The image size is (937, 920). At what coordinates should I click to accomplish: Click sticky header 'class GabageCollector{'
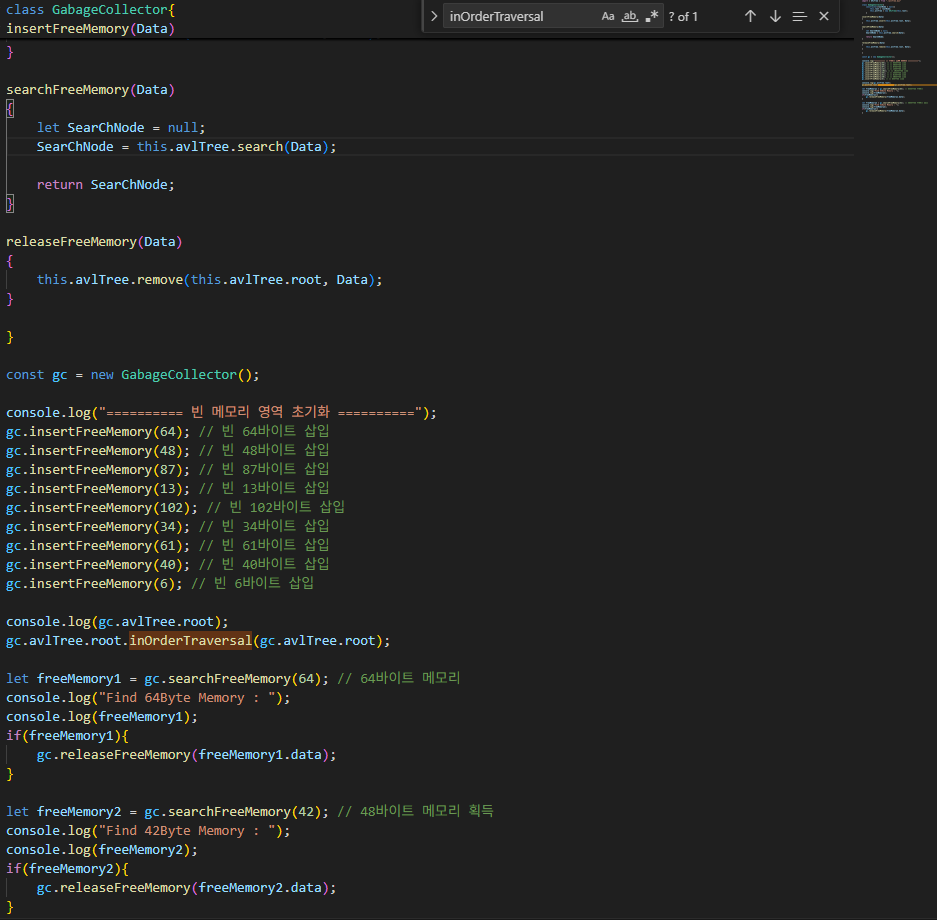click(x=90, y=10)
